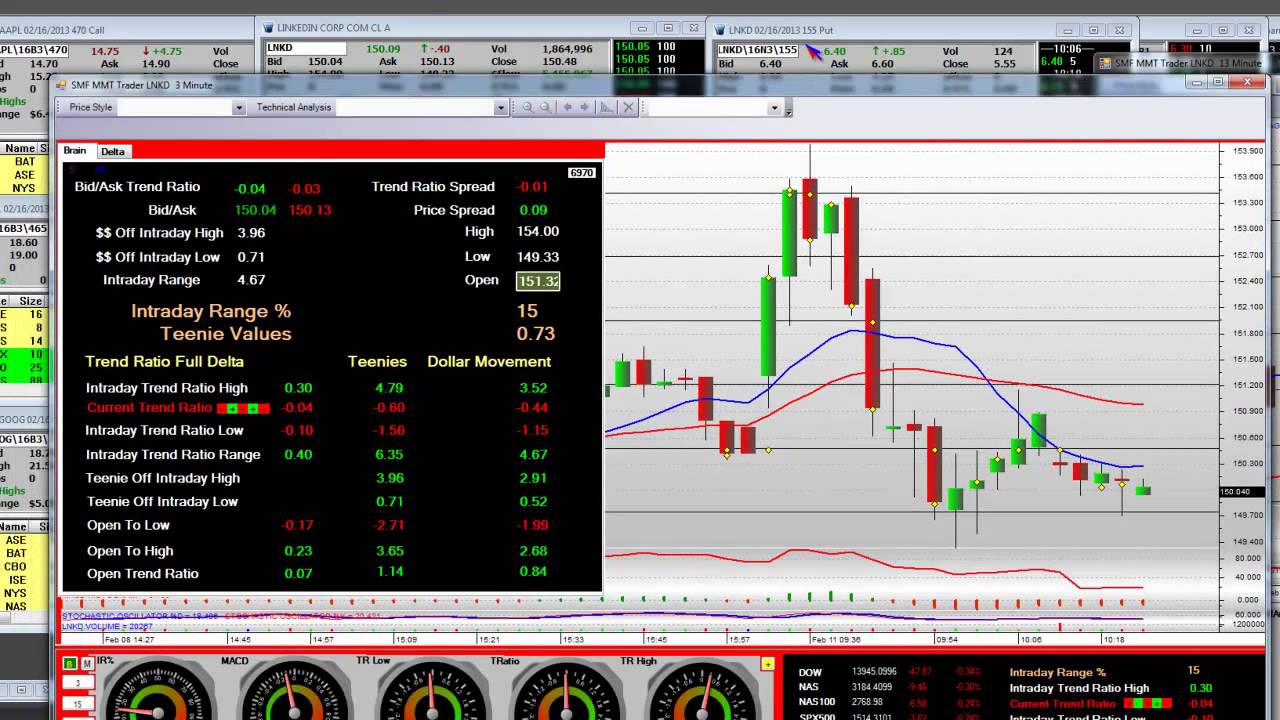Click the chart drawing tool icon in toolbar

pyautogui.click(x=607, y=107)
